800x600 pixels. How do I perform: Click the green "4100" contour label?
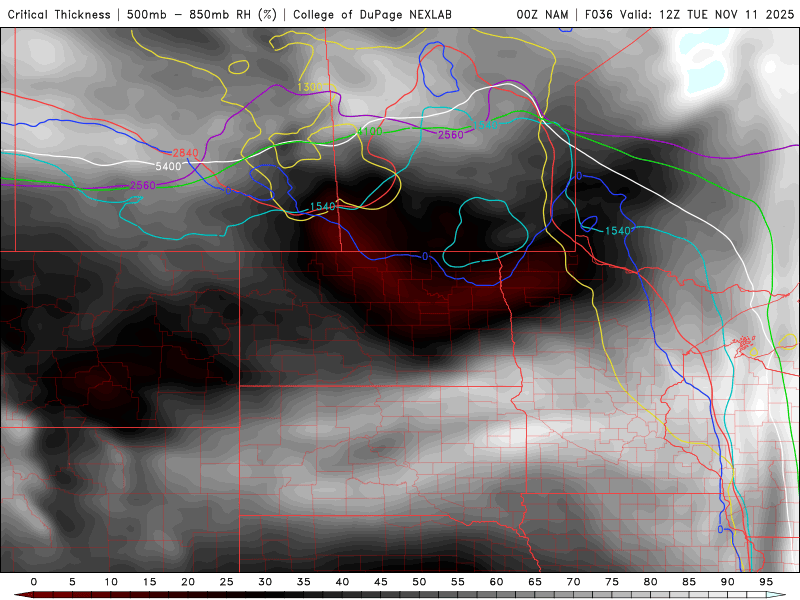coord(369,132)
